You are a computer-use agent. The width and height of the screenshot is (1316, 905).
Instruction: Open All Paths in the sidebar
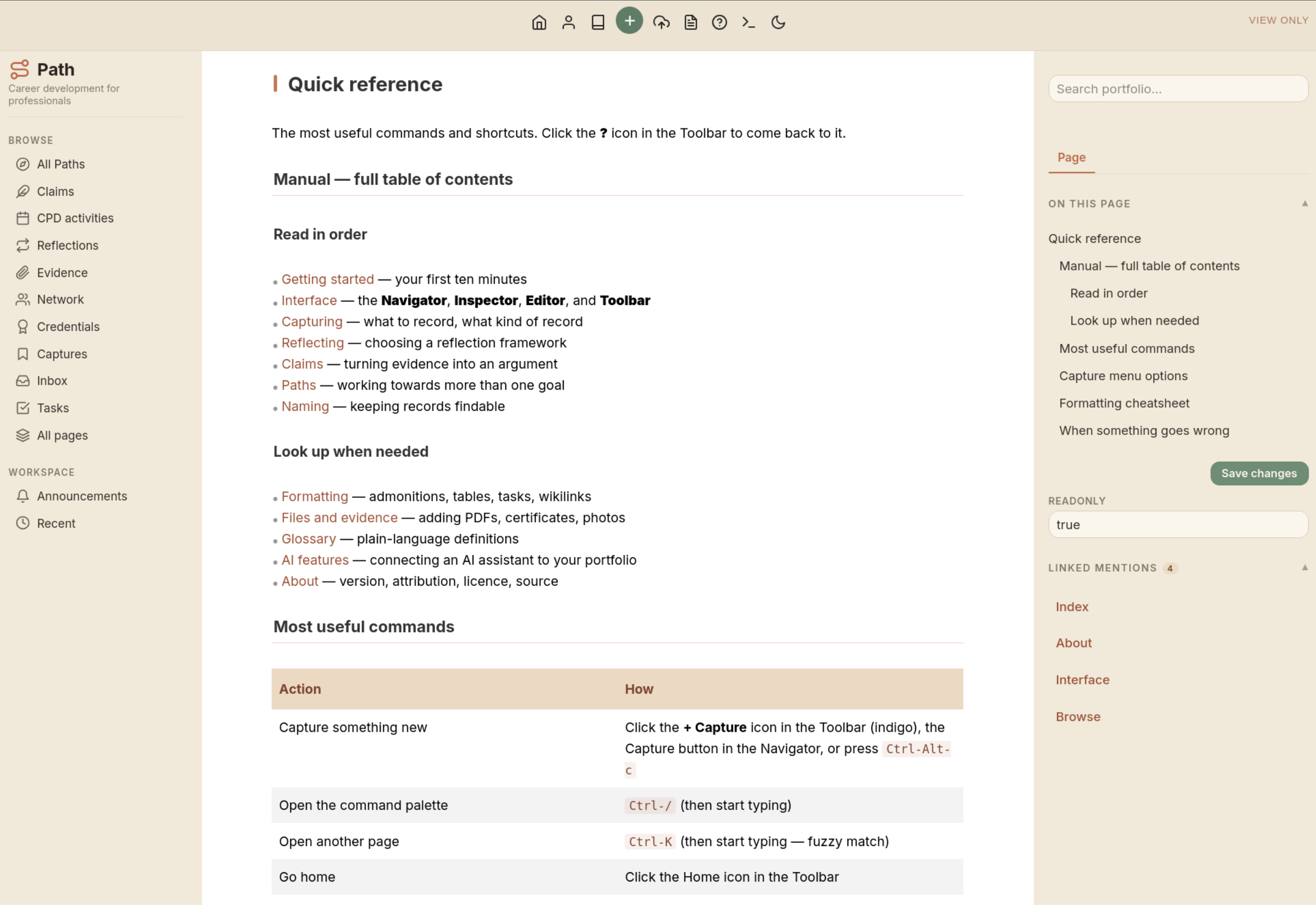pyautogui.click(x=61, y=164)
